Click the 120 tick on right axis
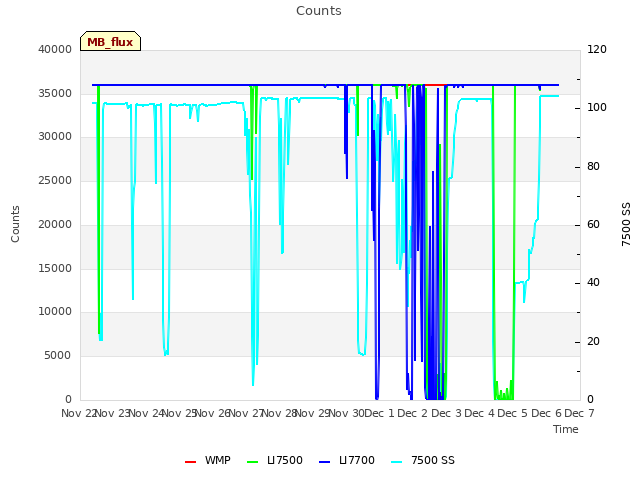Image resolution: width=640 pixels, height=480 pixels. click(x=597, y=49)
